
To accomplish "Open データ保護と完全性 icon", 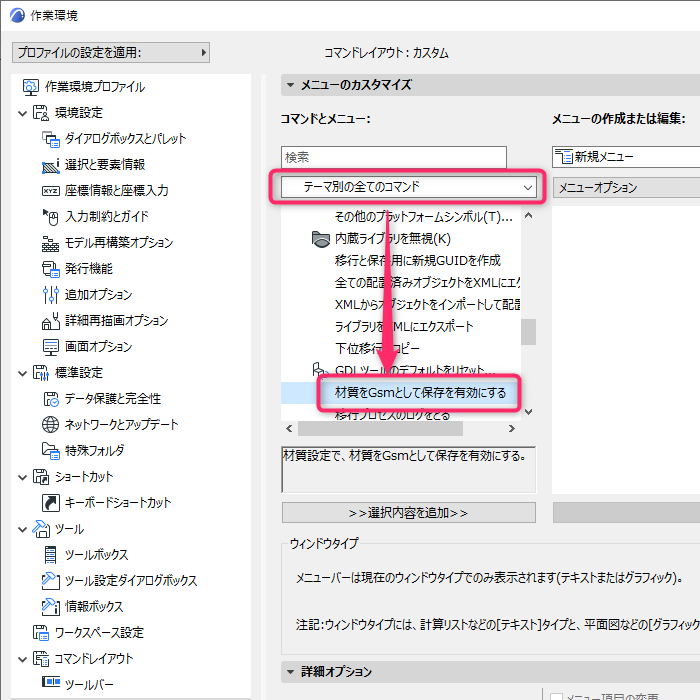I will pyautogui.click(x=50, y=399).
